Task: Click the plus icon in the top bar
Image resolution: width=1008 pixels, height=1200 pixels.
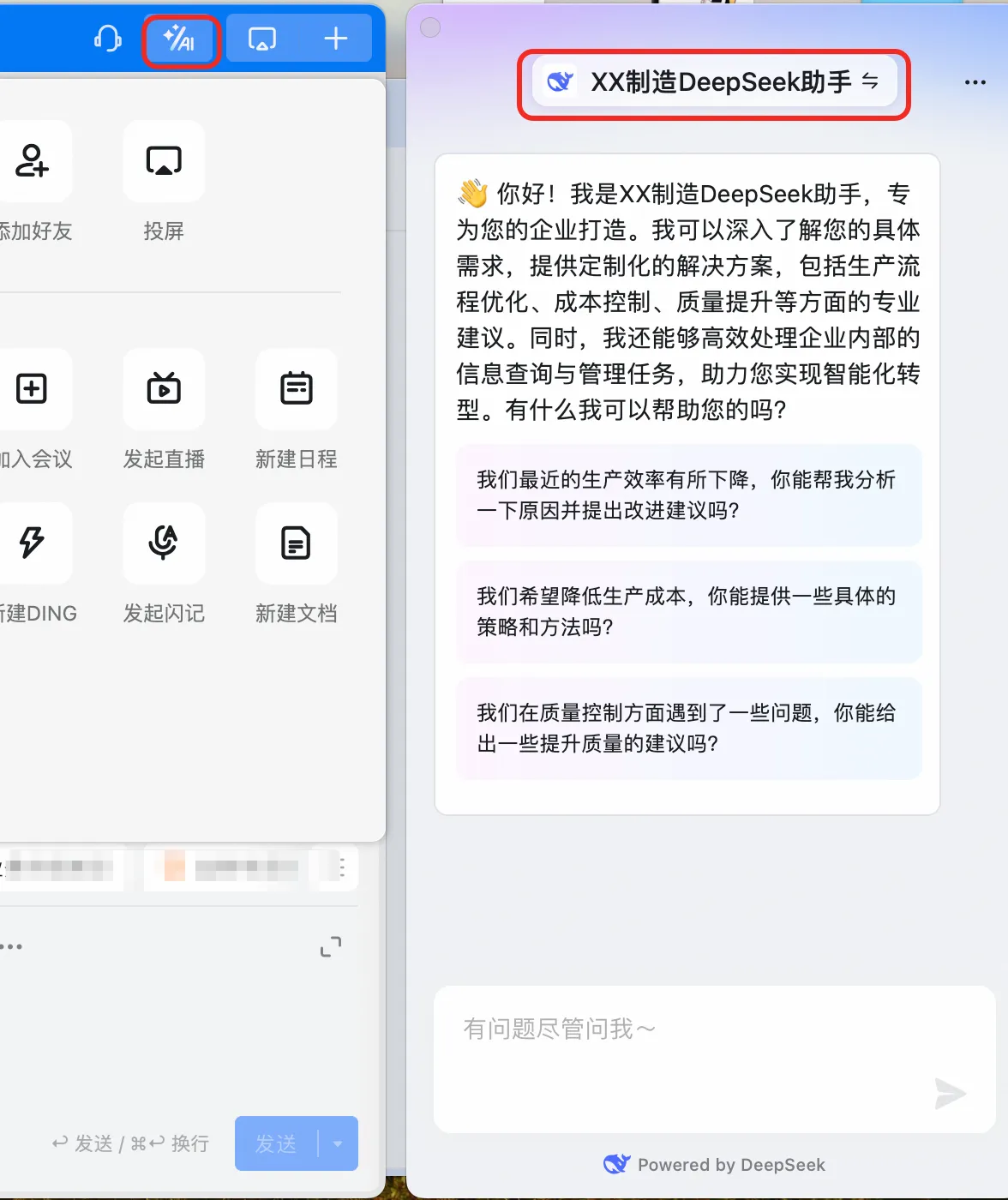Action: pos(336,39)
